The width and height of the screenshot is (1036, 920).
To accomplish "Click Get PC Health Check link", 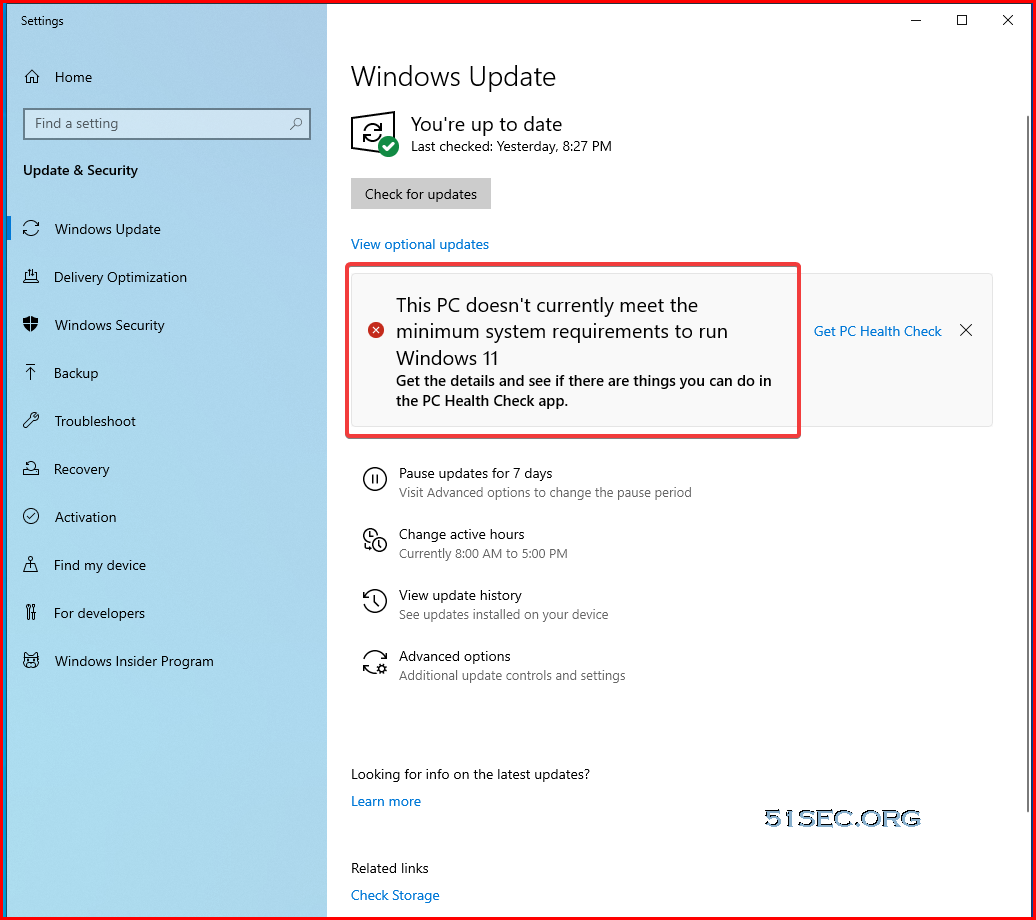I will pyautogui.click(x=877, y=330).
